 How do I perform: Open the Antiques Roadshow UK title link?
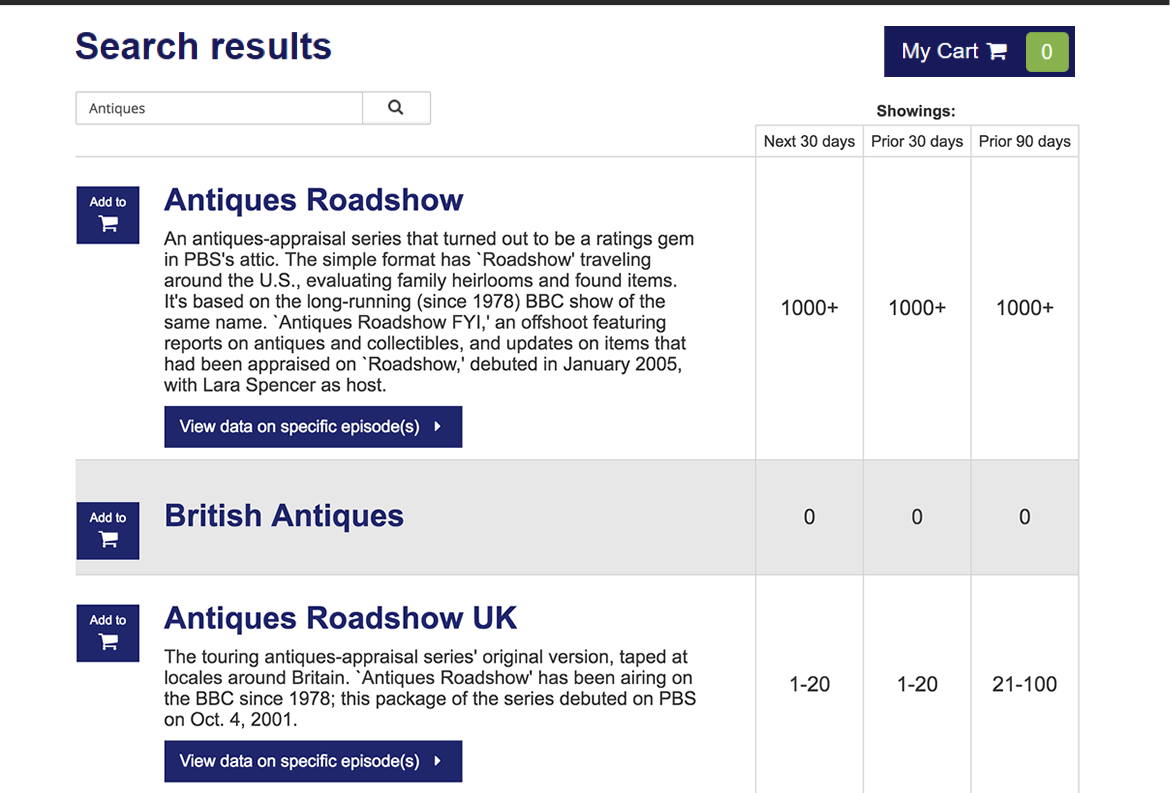(x=340, y=618)
